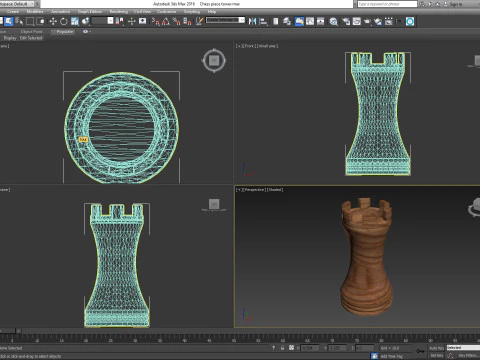Click Render in Cloud icon
480x360 pixels.
(x=378, y=21)
